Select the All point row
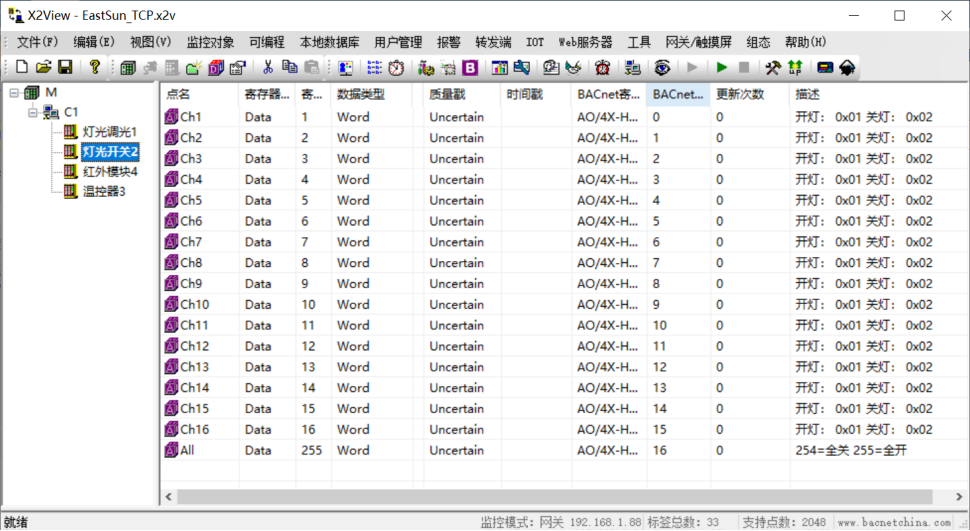Screen dimensions: 970x531 (564, 451)
